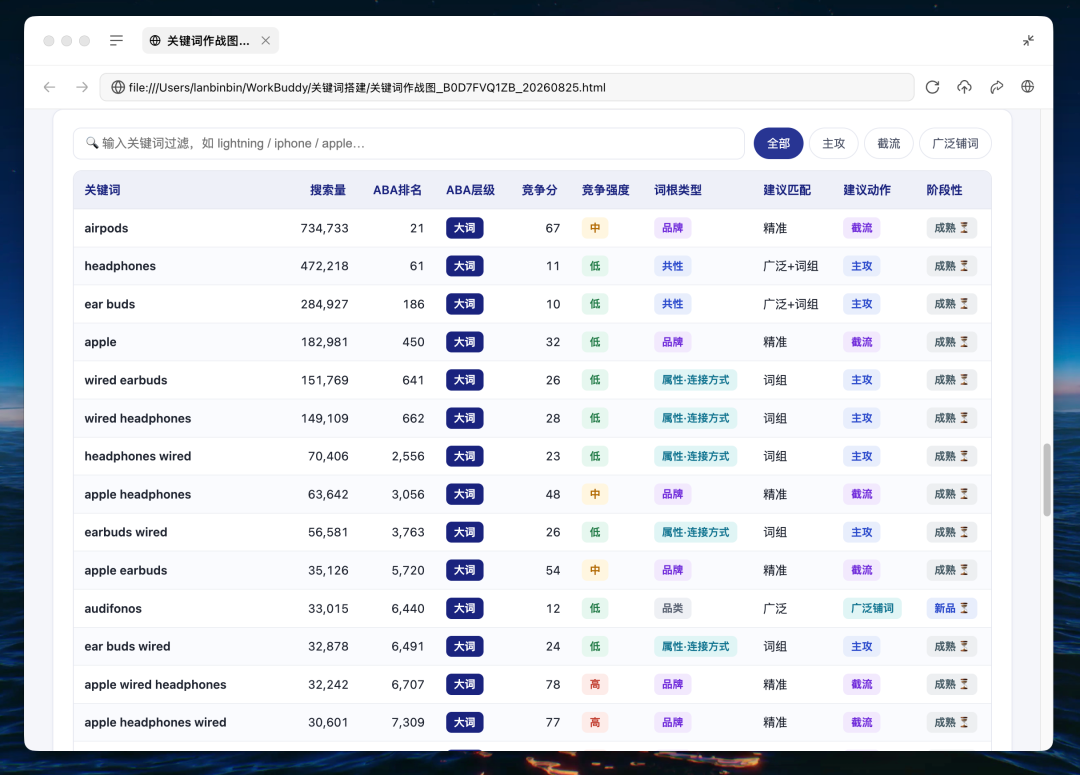The image size is (1080, 775).
Task: Reload the page with refresh icon
Action: coord(932,87)
